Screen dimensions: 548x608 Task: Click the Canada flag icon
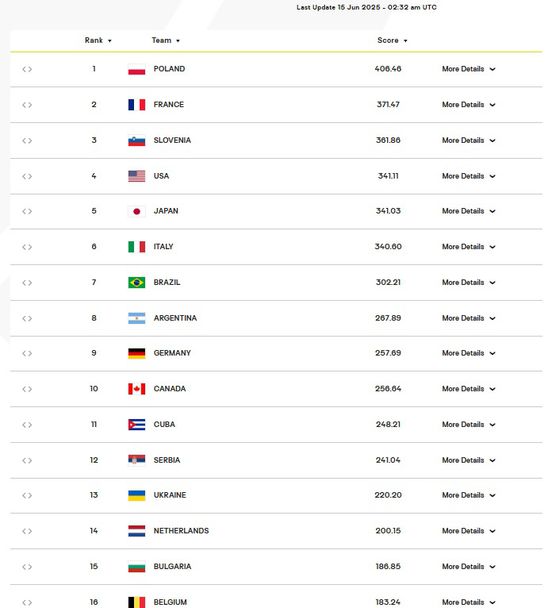(137, 389)
